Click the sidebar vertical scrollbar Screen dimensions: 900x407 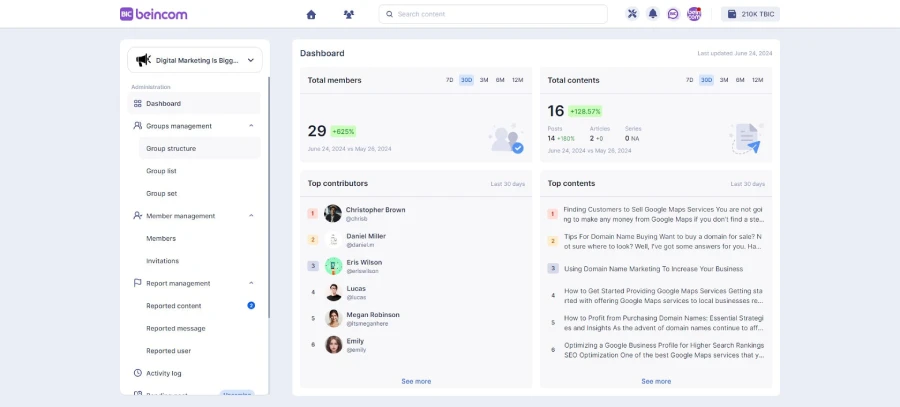point(269,197)
